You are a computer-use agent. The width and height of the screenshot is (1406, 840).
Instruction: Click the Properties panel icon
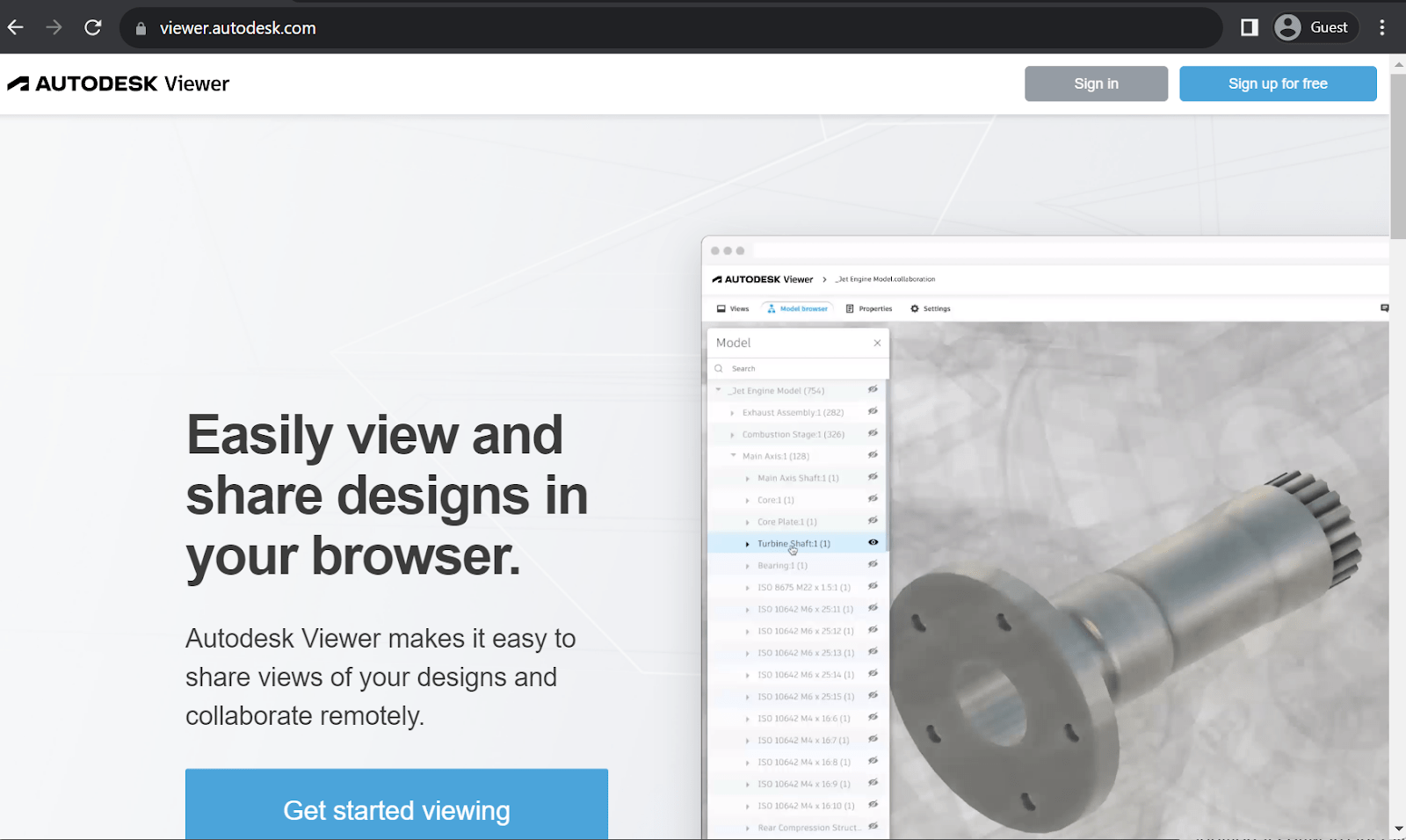(869, 308)
